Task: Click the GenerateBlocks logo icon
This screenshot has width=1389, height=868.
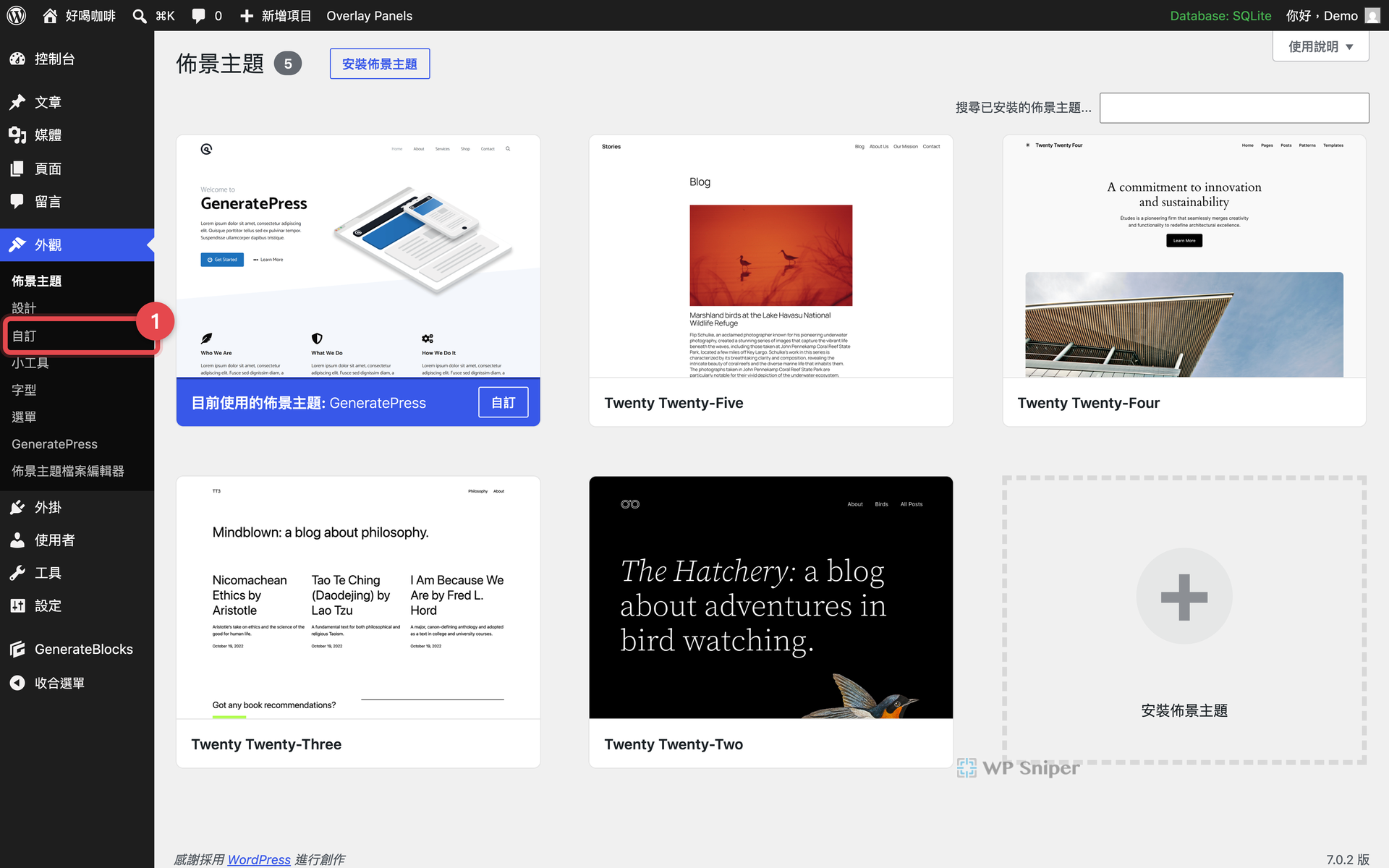Action: (17, 650)
